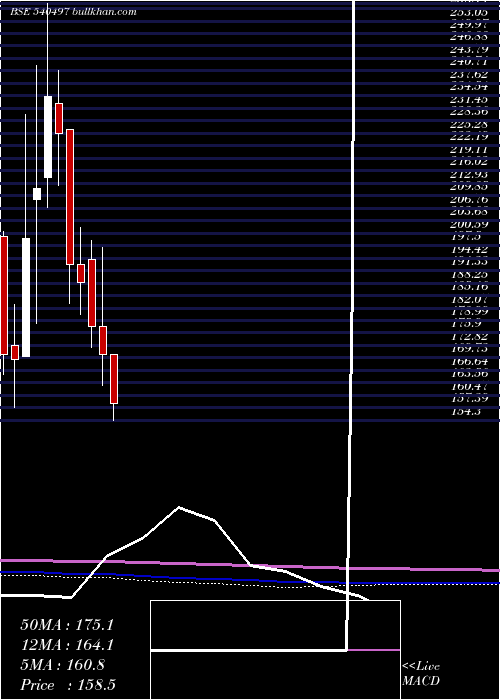Select the 50MA : 175.1 legend entry
Image resolution: width=500 pixels, height=700 pixels.
tap(66, 625)
